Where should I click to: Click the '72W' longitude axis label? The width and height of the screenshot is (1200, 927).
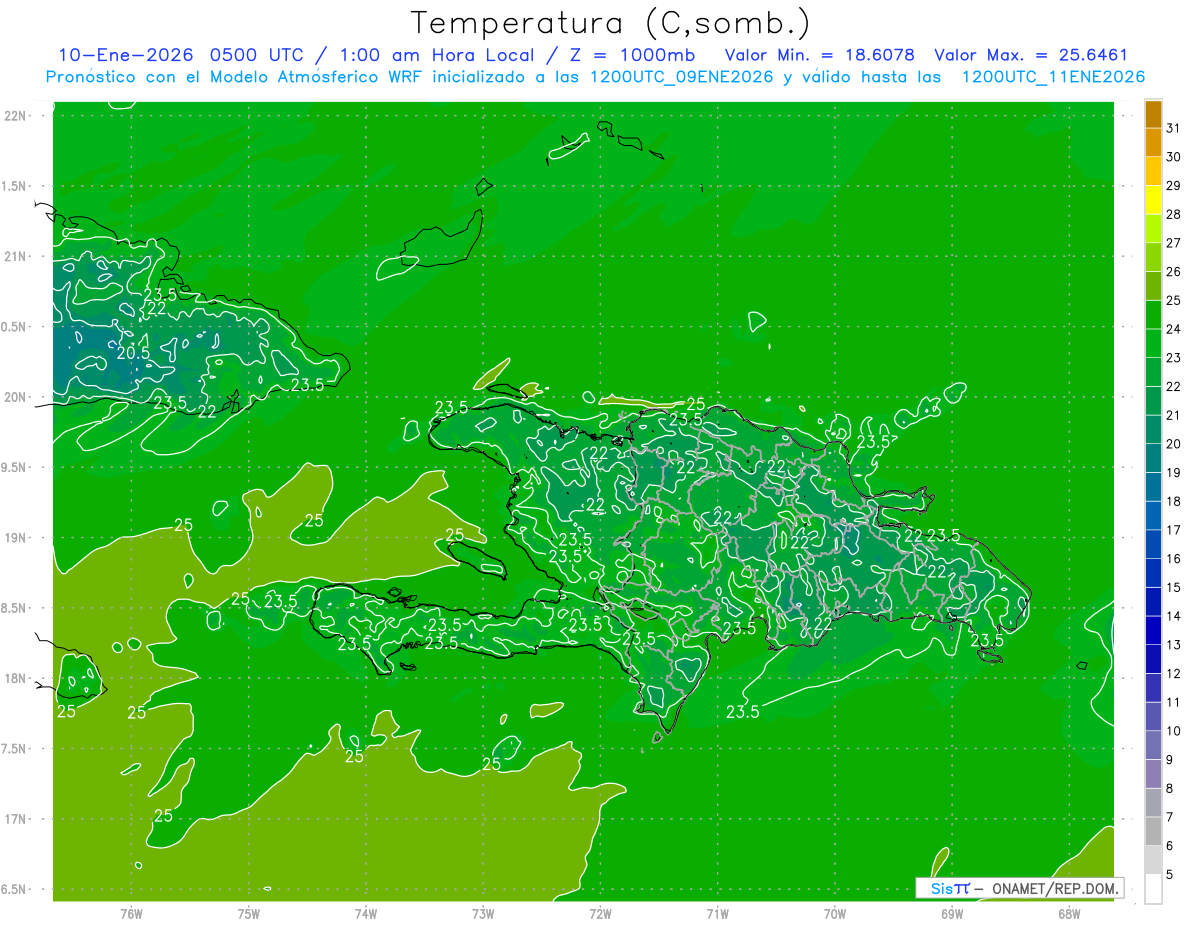(x=600, y=914)
